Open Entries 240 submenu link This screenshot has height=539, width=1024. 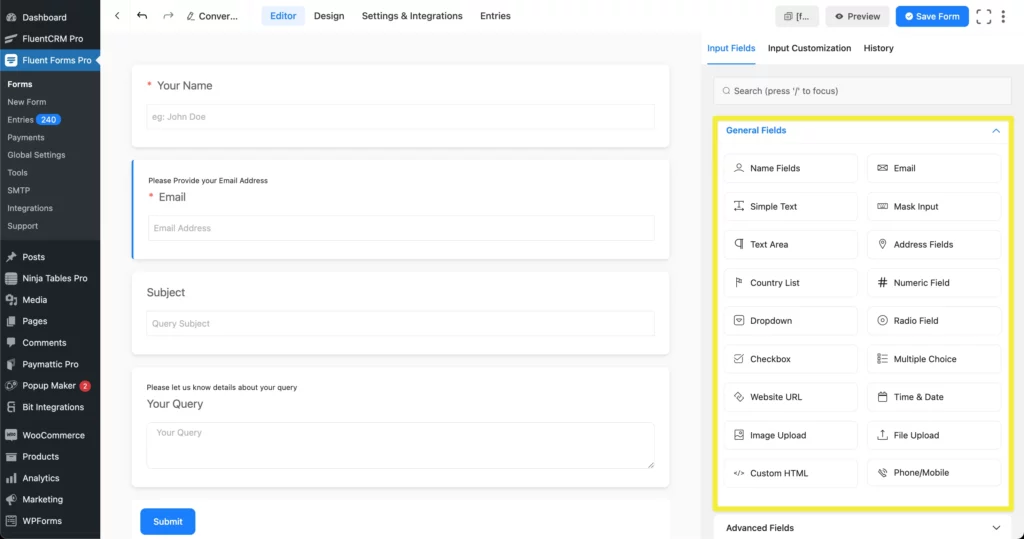click(x=34, y=120)
